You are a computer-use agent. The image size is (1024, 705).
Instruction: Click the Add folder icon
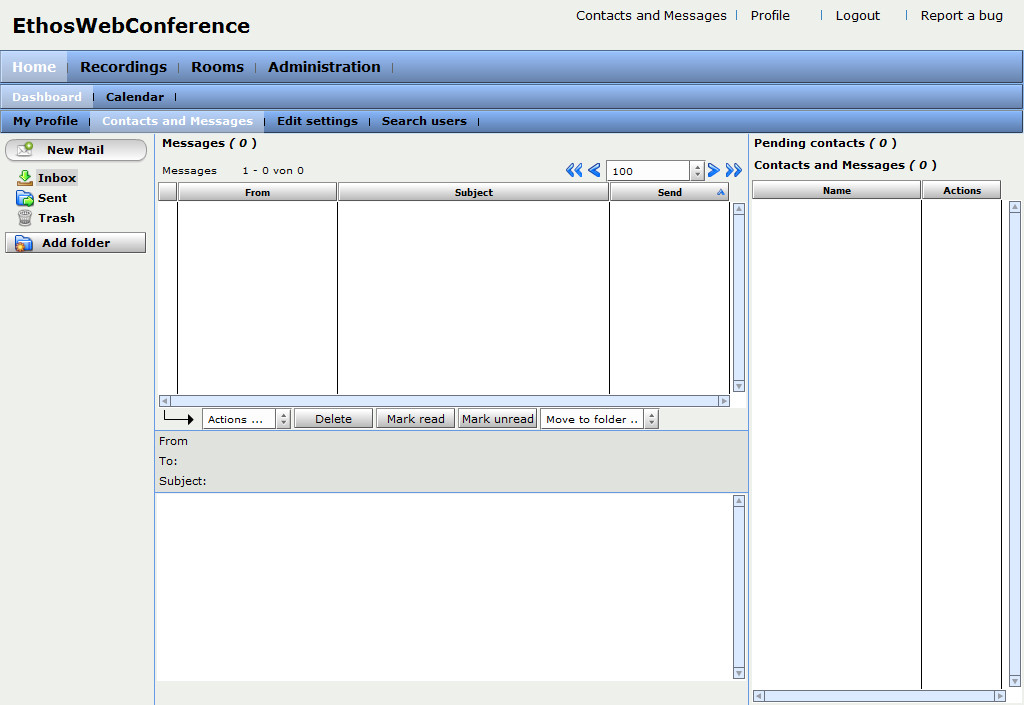(23, 243)
